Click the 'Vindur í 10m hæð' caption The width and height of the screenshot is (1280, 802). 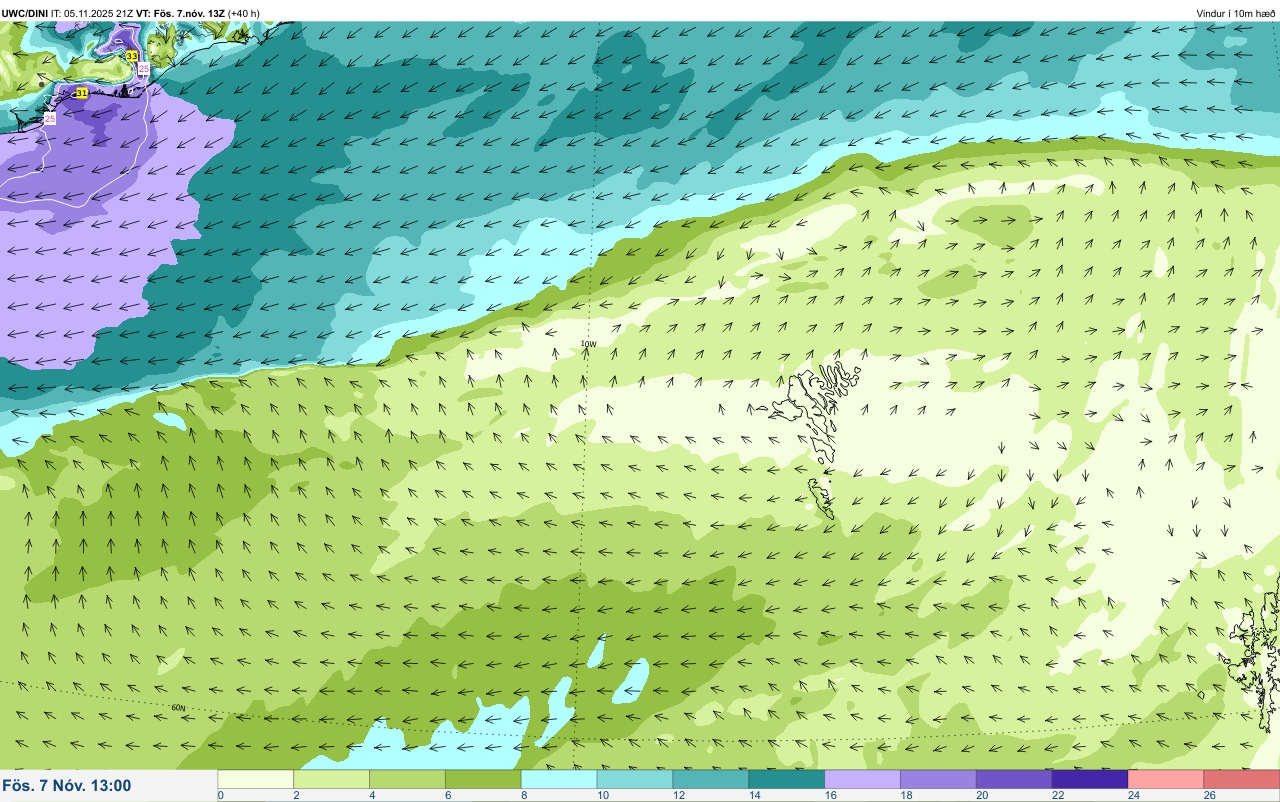pyautogui.click(x=1236, y=13)
